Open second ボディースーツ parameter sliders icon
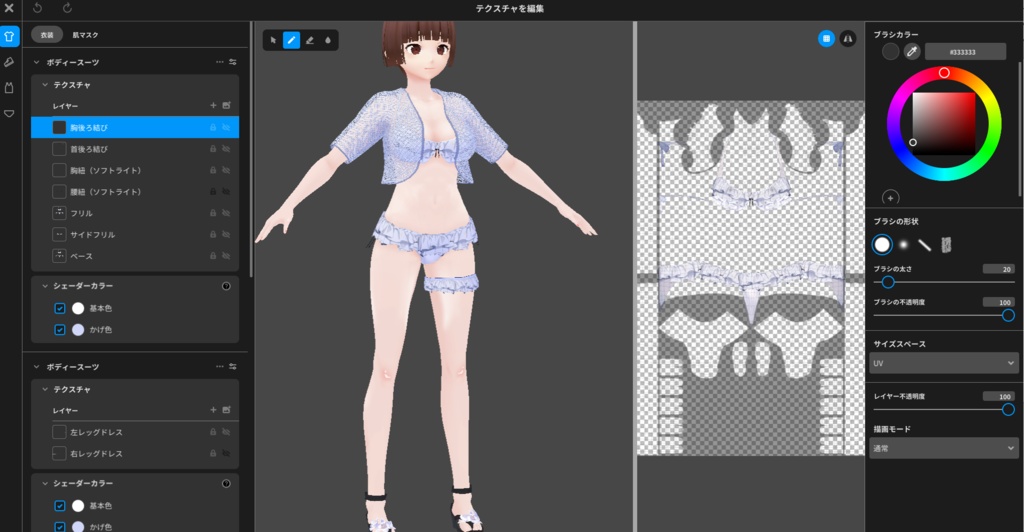 (x=232, y=367)
